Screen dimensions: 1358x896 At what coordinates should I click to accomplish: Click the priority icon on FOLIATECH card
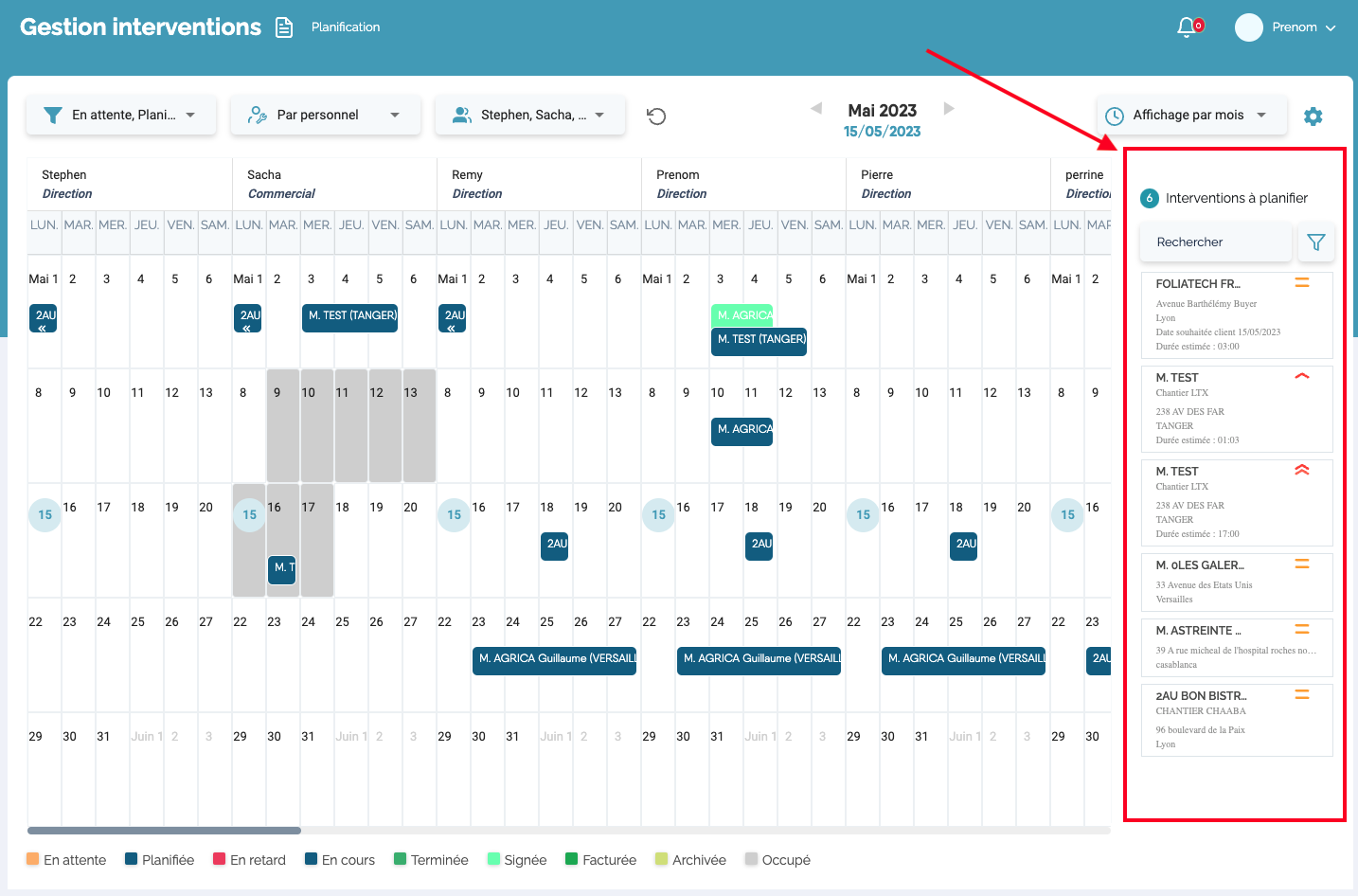point(1302,283)
